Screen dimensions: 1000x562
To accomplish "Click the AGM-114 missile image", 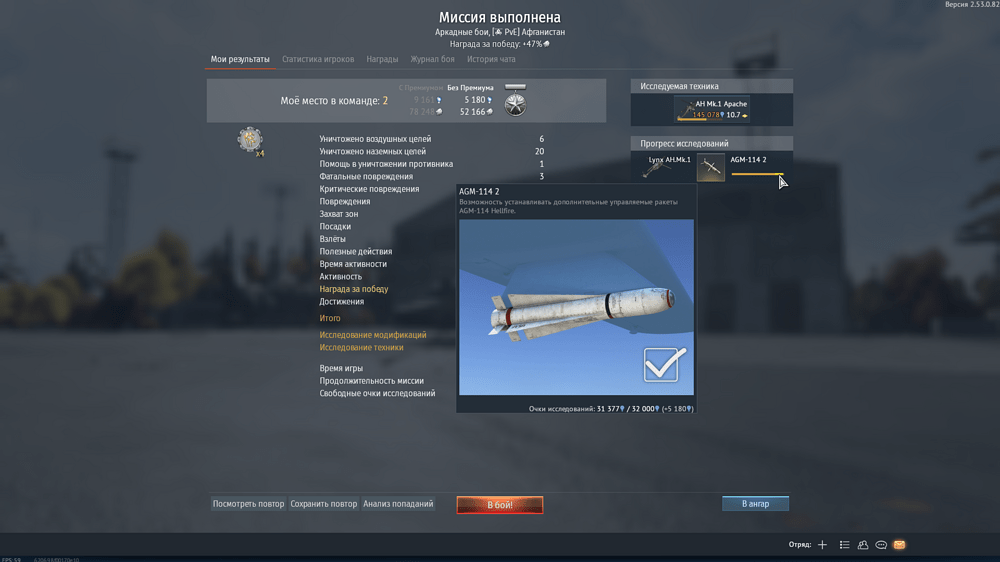I will 577,307.
